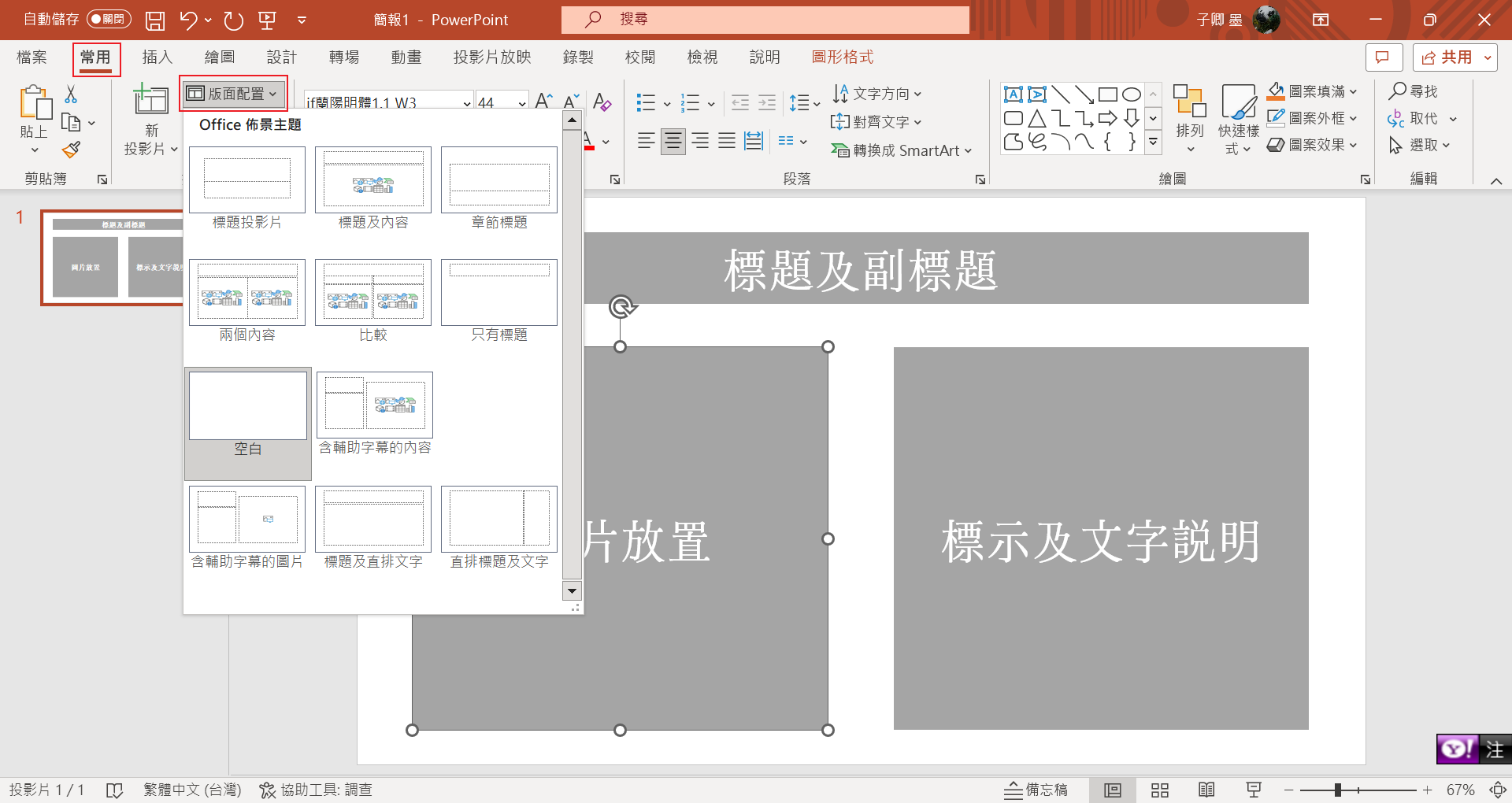
Task: Toggle center text alignment
Action: 673,141
